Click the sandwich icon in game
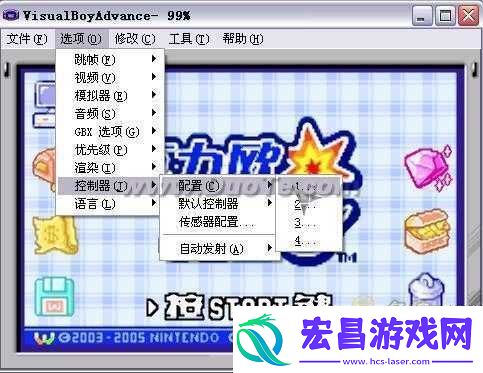Image resolution: width=483 pixels, height=373 pixels. 427,232
